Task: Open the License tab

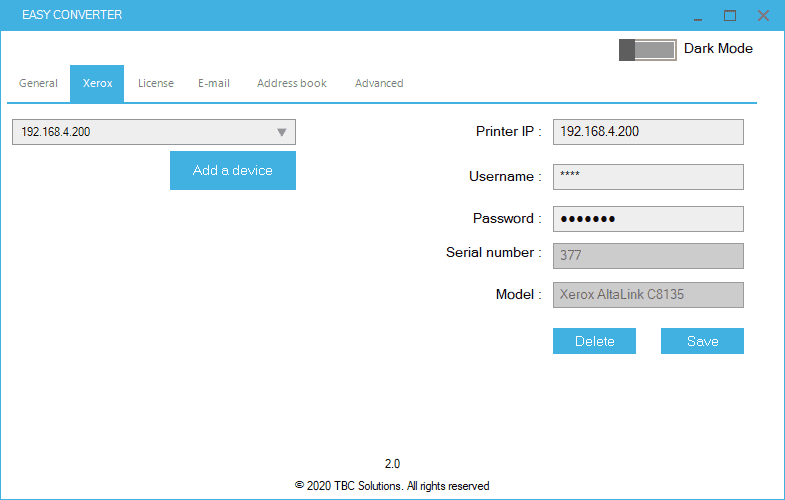Action: (x=156, y=83)
